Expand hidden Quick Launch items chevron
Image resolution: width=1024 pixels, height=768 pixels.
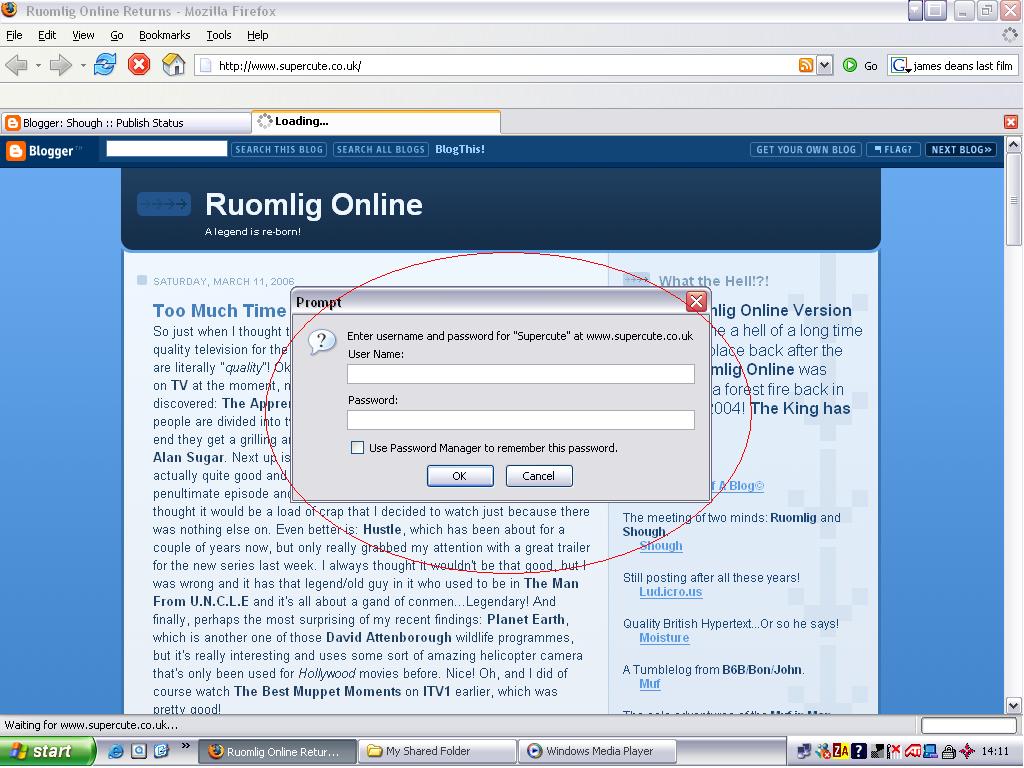click(x=185, y=745)
